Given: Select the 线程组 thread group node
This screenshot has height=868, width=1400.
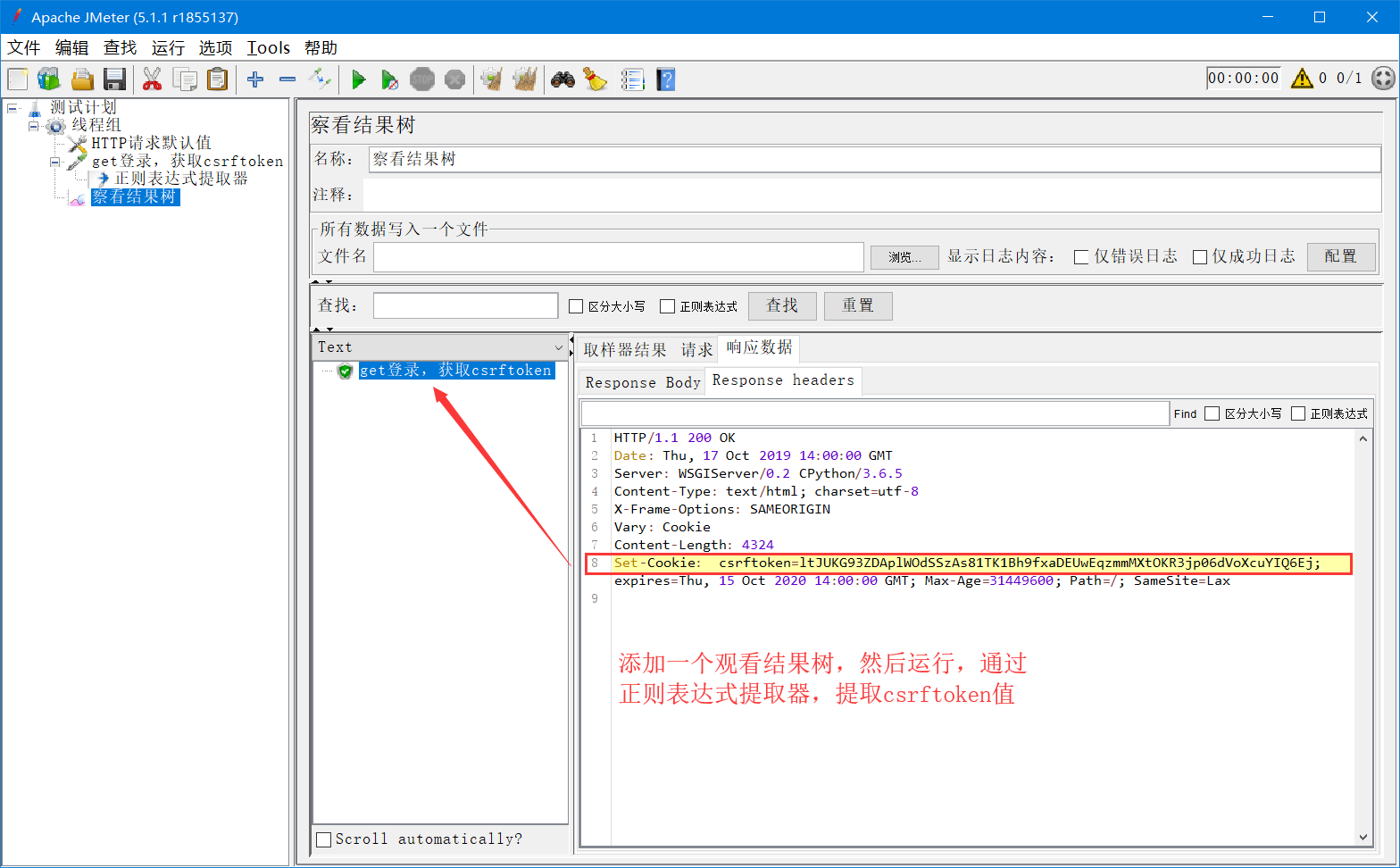Looking at the screenshot, I should pyautogui.click(x=96, y=125).
